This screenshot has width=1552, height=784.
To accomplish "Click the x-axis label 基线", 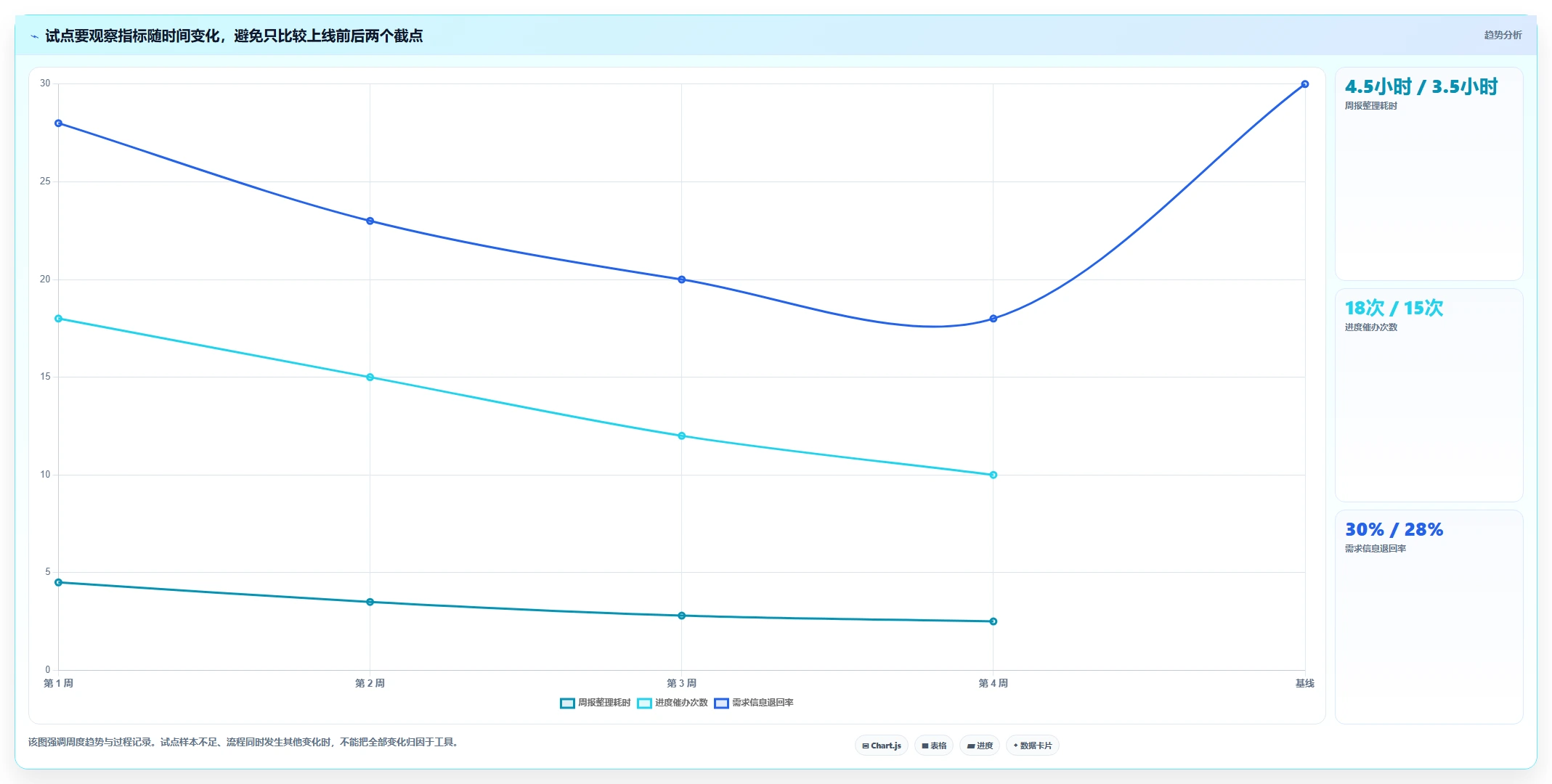I will [1305, 683].
